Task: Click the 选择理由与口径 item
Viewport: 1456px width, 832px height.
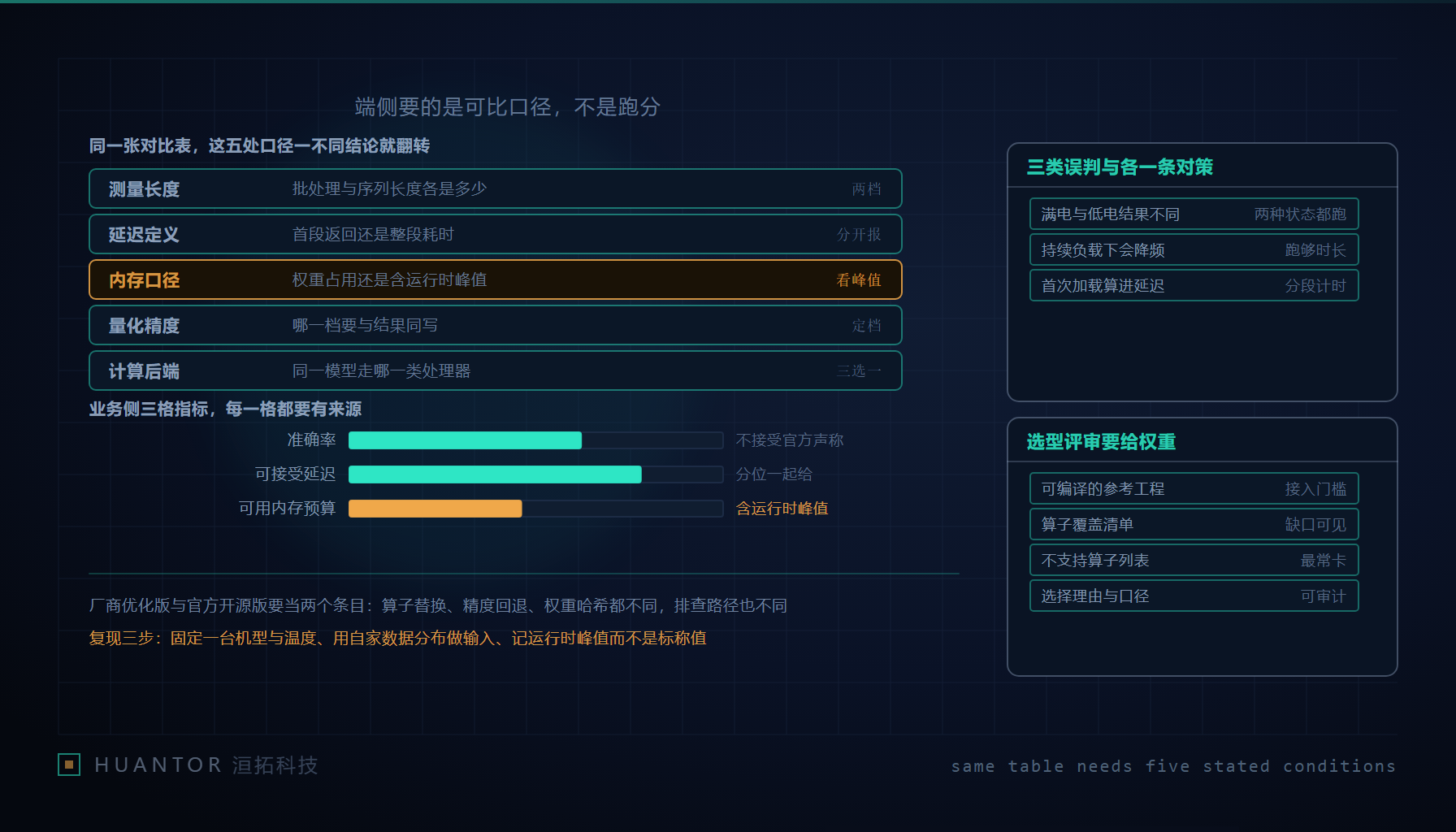Action: click(1194, 596)
